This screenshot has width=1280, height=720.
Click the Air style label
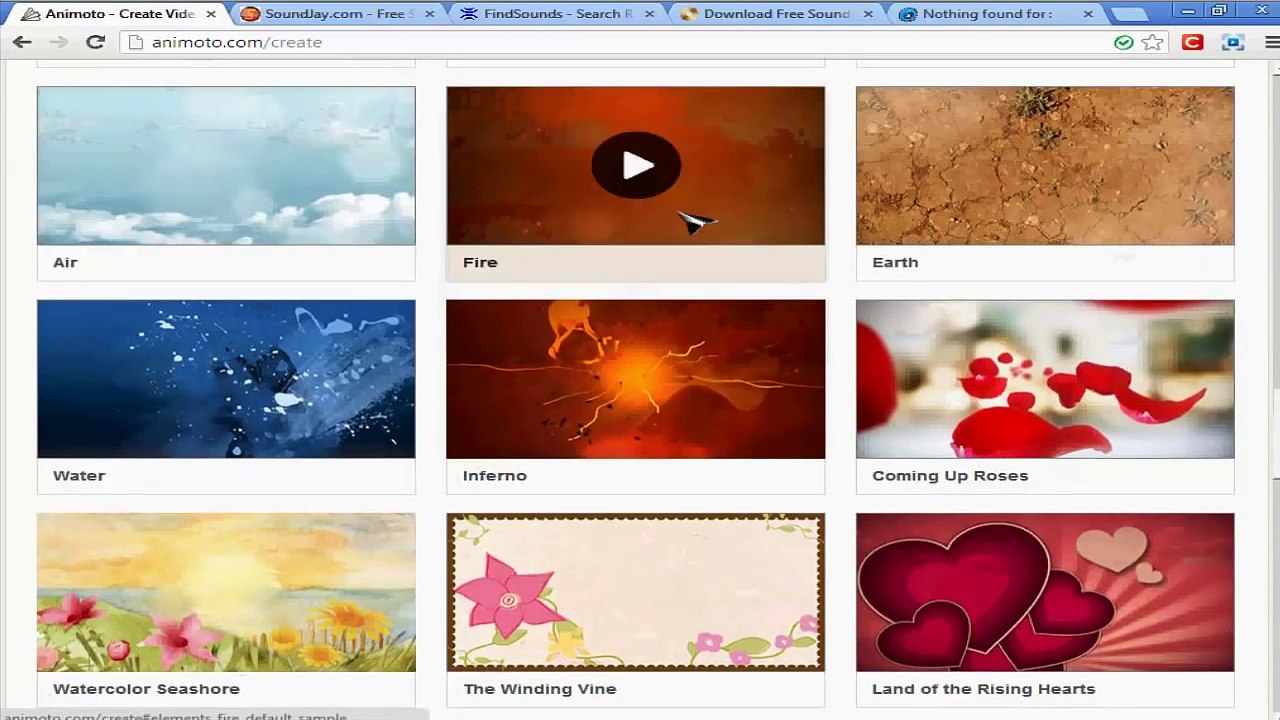point(65,262)
